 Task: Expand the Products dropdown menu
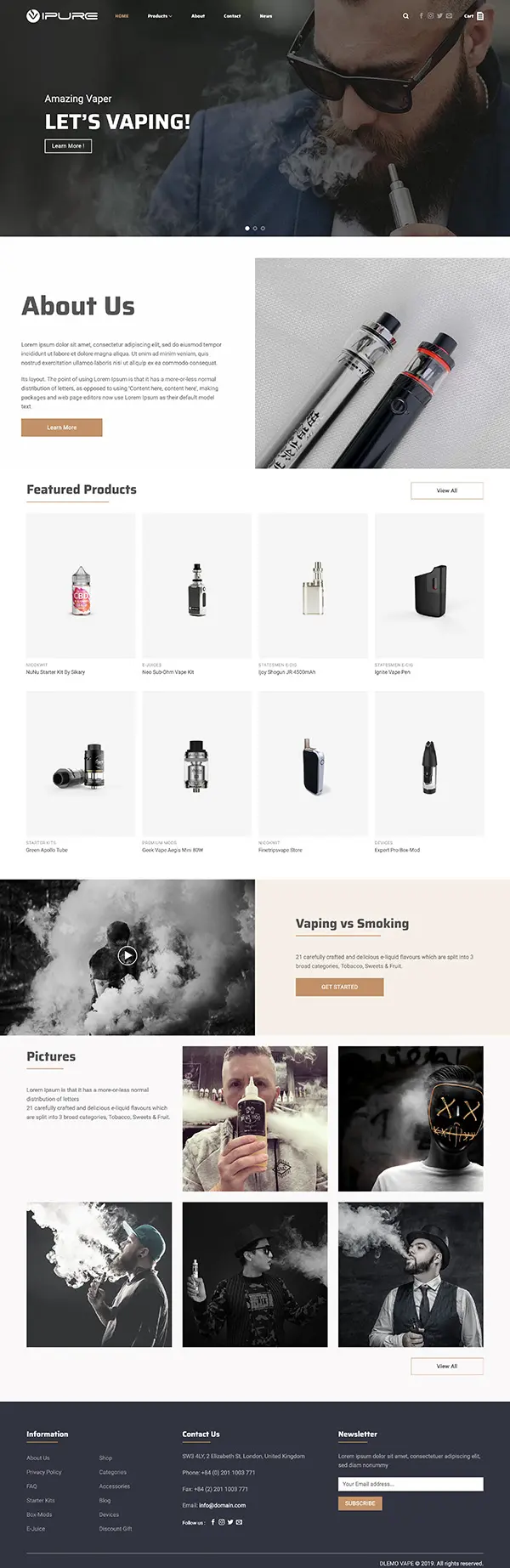[160, 15]
